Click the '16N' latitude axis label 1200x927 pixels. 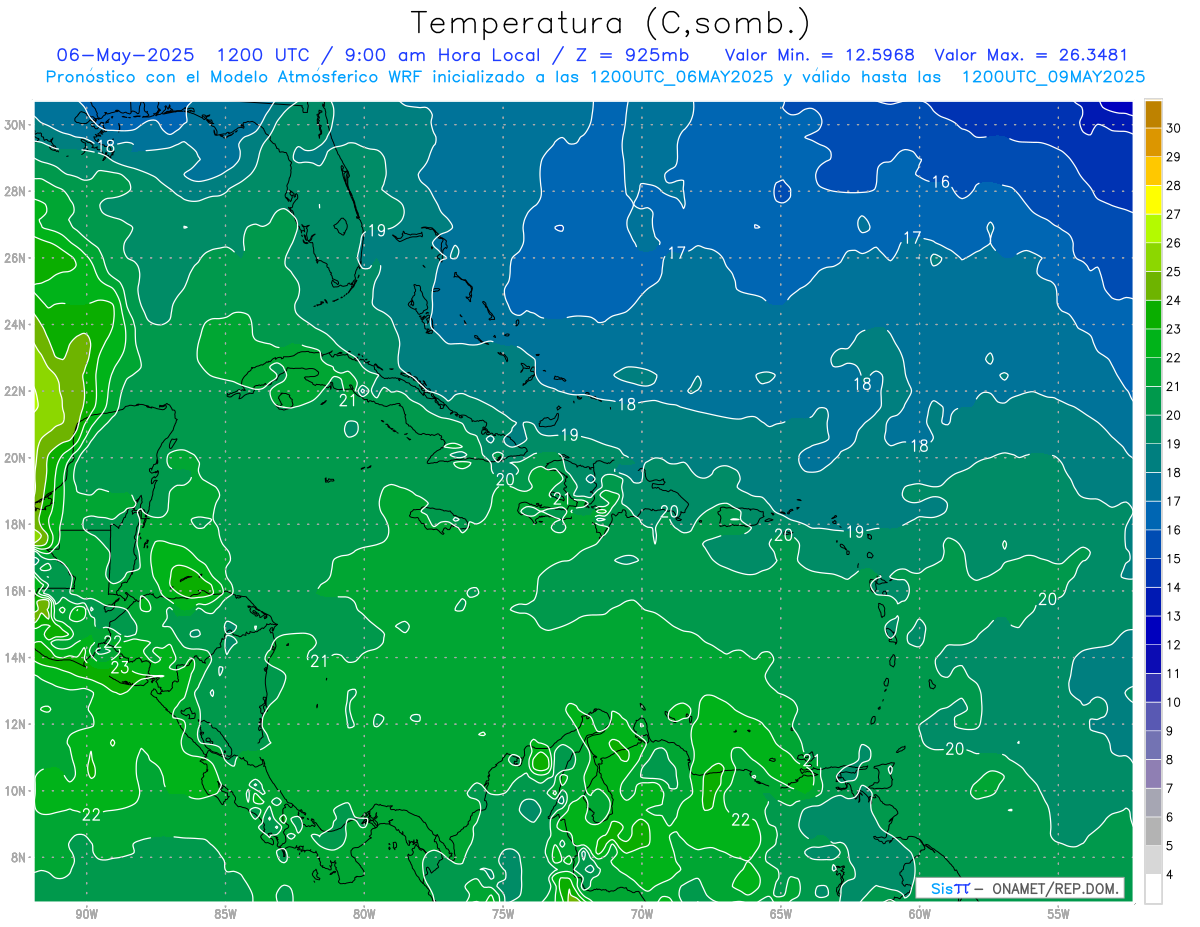tap(15, 591)
